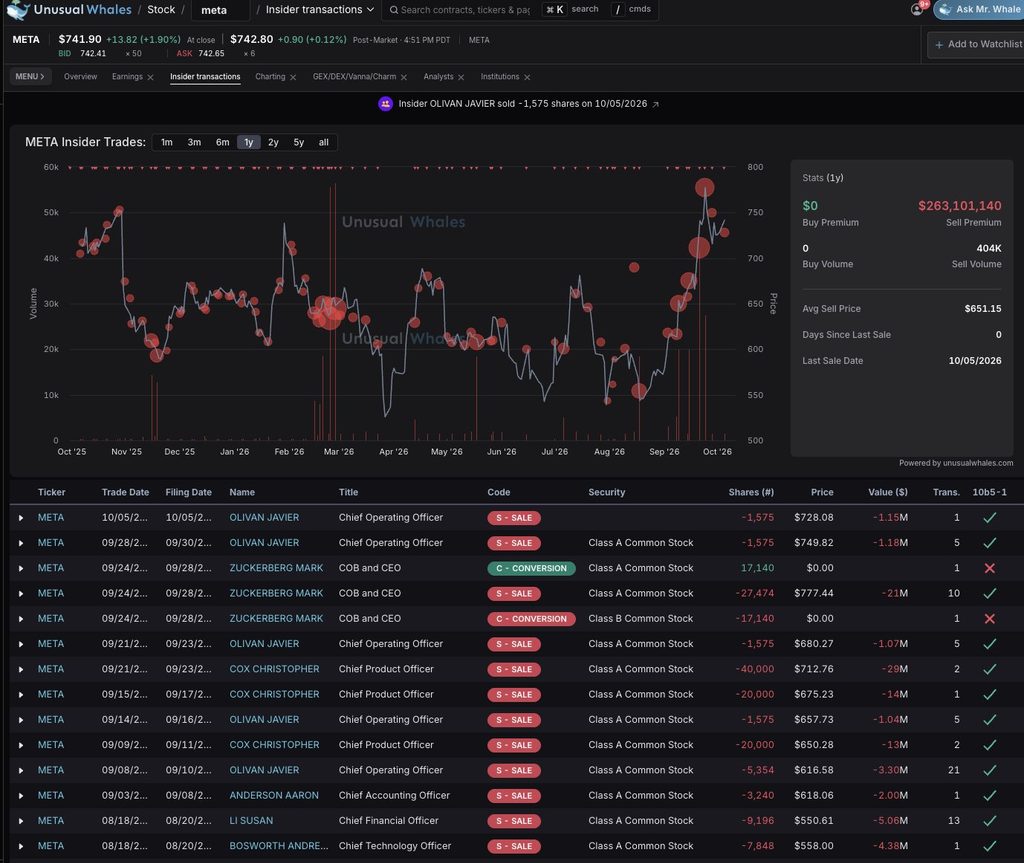
Task: Close the Institutions tab
Action: (x=527, y=77)
